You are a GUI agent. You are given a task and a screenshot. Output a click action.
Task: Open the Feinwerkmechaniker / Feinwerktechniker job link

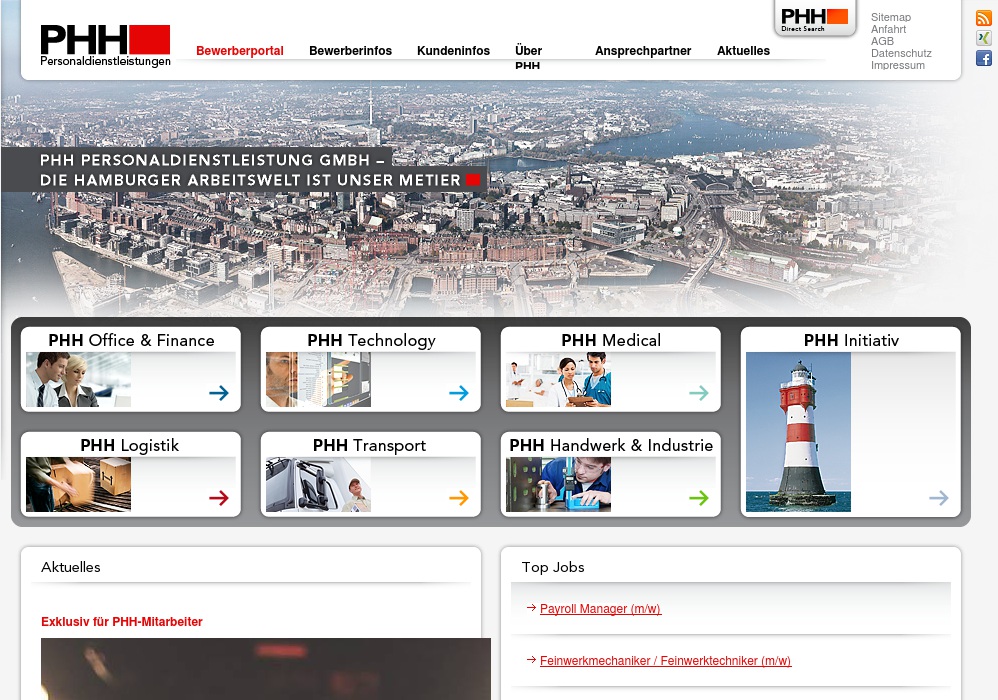(664, 661)
